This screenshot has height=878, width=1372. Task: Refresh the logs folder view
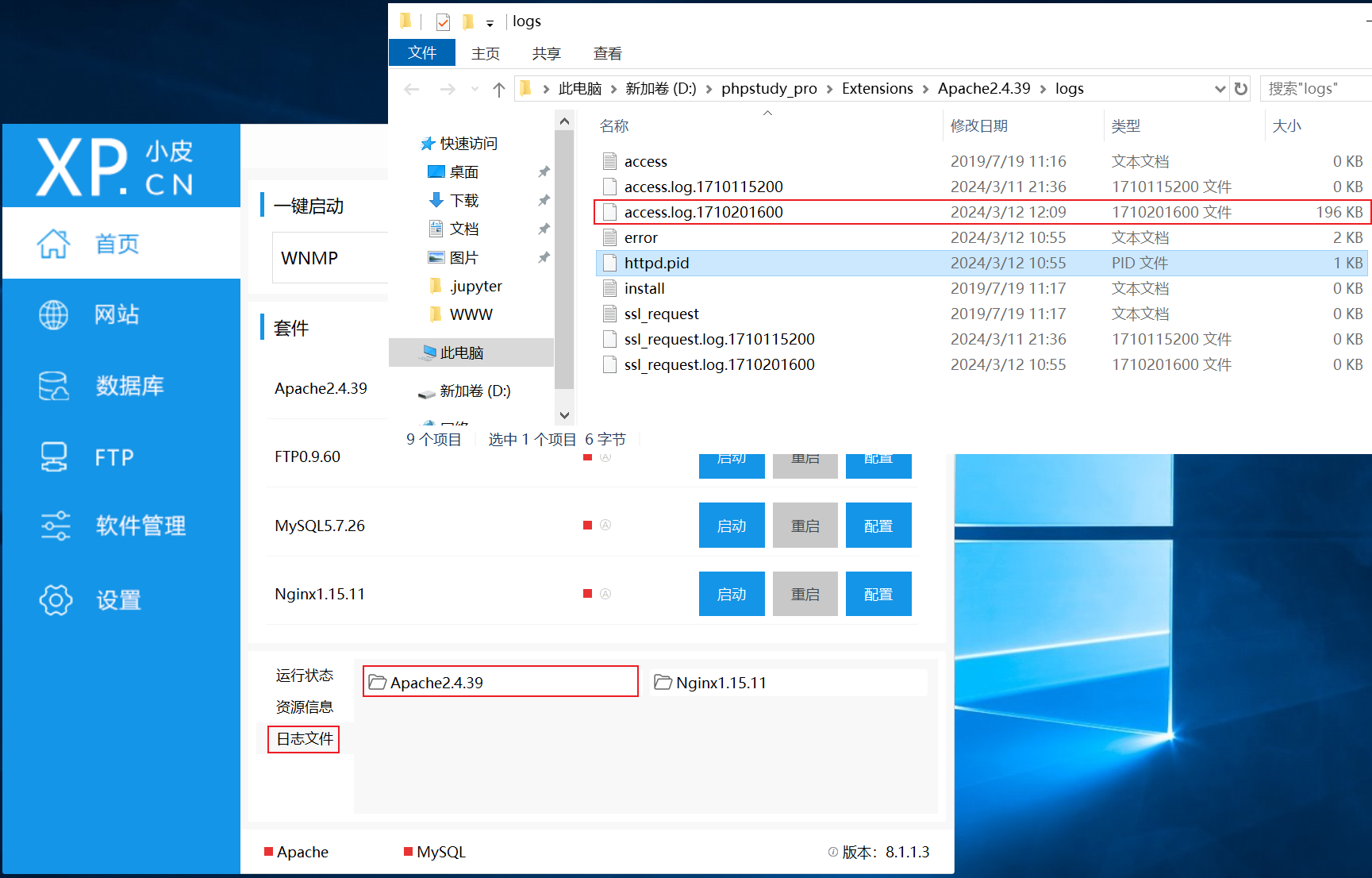(x=1241, y=89)
